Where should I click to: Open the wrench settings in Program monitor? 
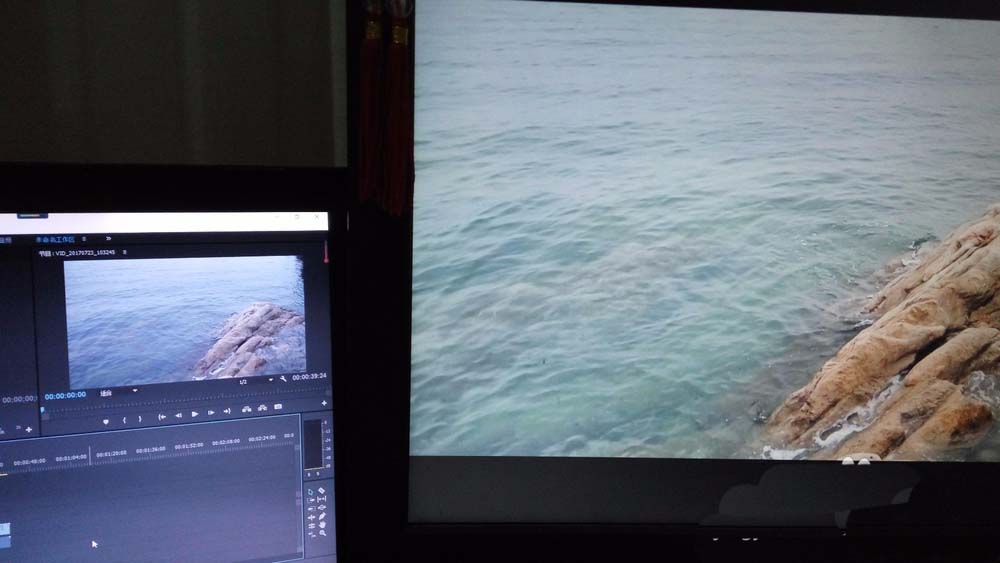click(283, 379)
